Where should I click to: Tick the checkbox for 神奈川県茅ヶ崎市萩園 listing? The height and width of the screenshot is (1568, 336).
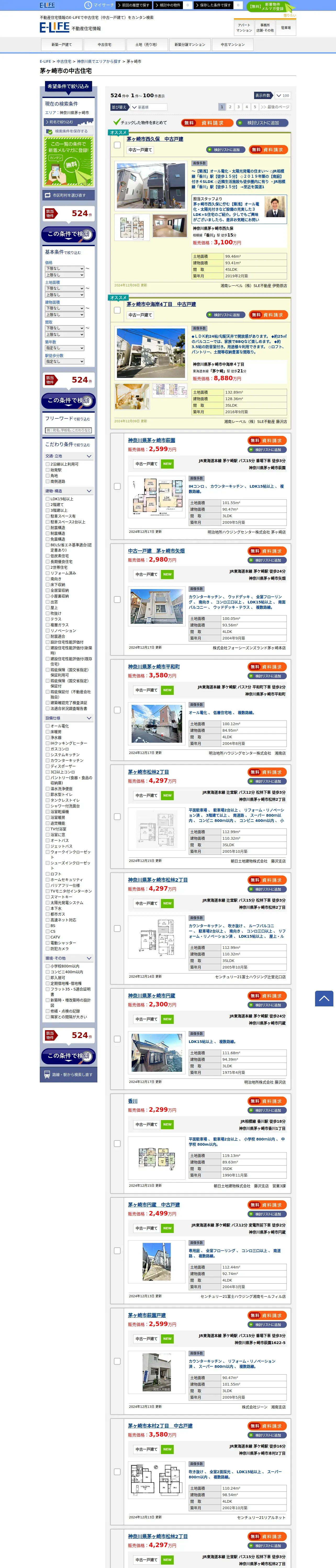[117, 486]
